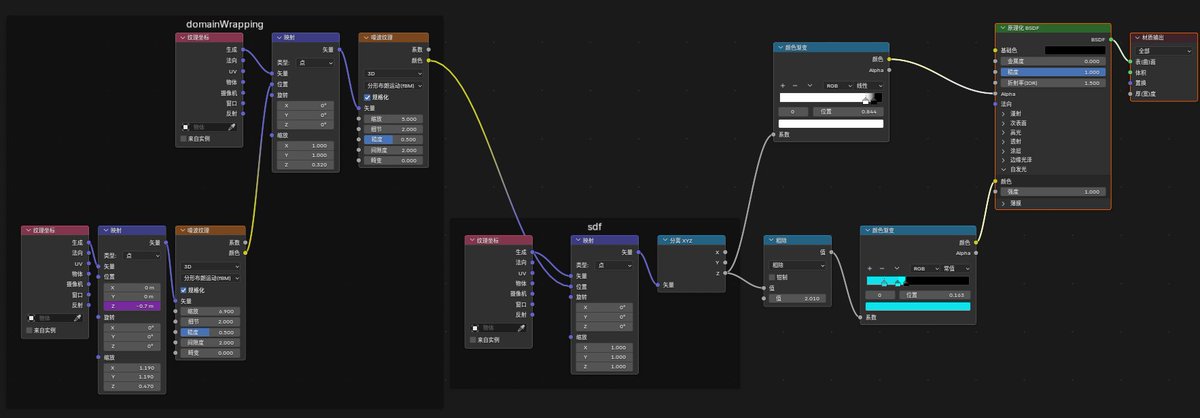
Task: Toggle 来自实例 checkbox in lower-left 纹理坐标 node
Action: coord(29,329)
